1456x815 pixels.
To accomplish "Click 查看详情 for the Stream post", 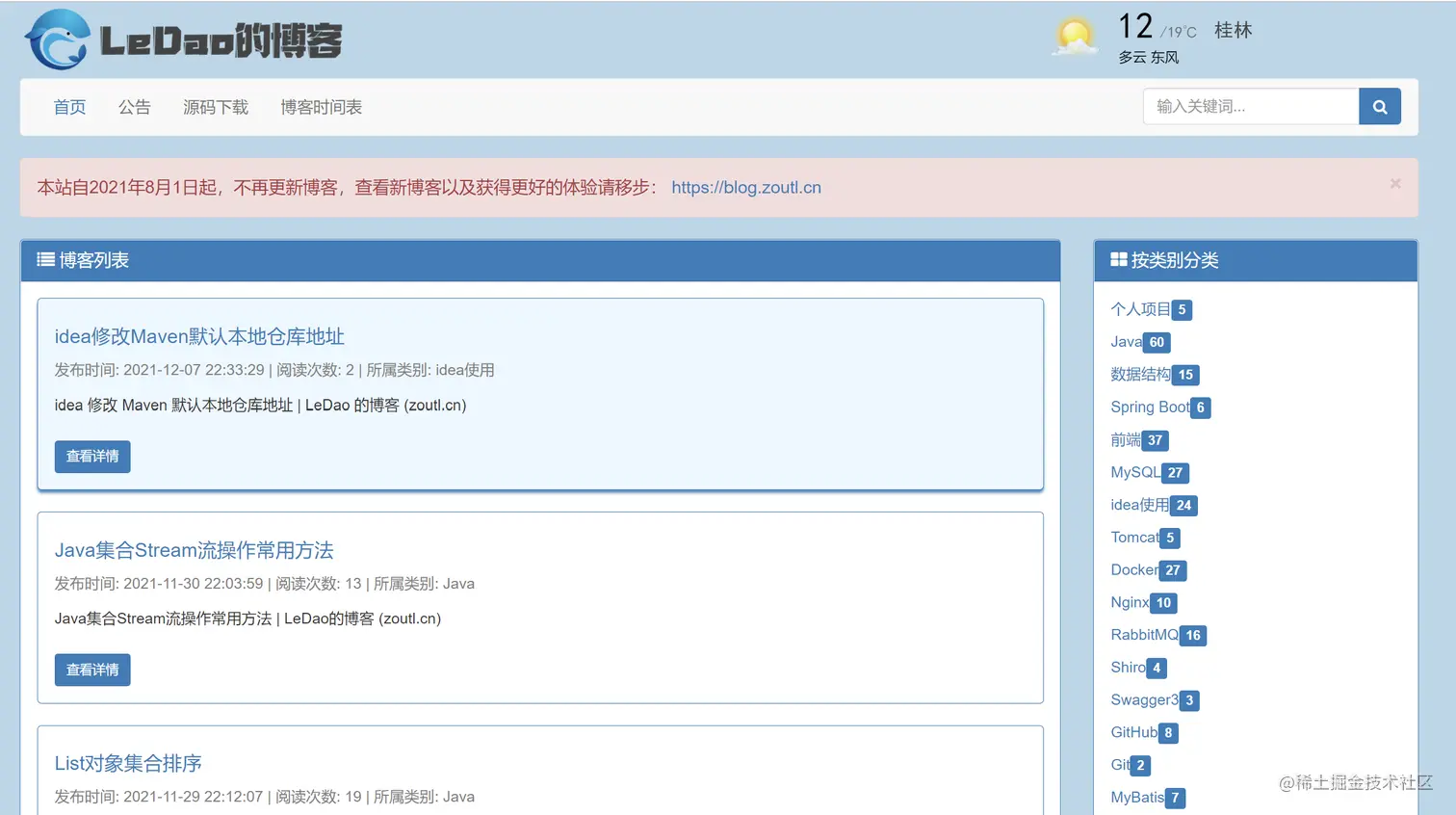I will tap(92, 670).
